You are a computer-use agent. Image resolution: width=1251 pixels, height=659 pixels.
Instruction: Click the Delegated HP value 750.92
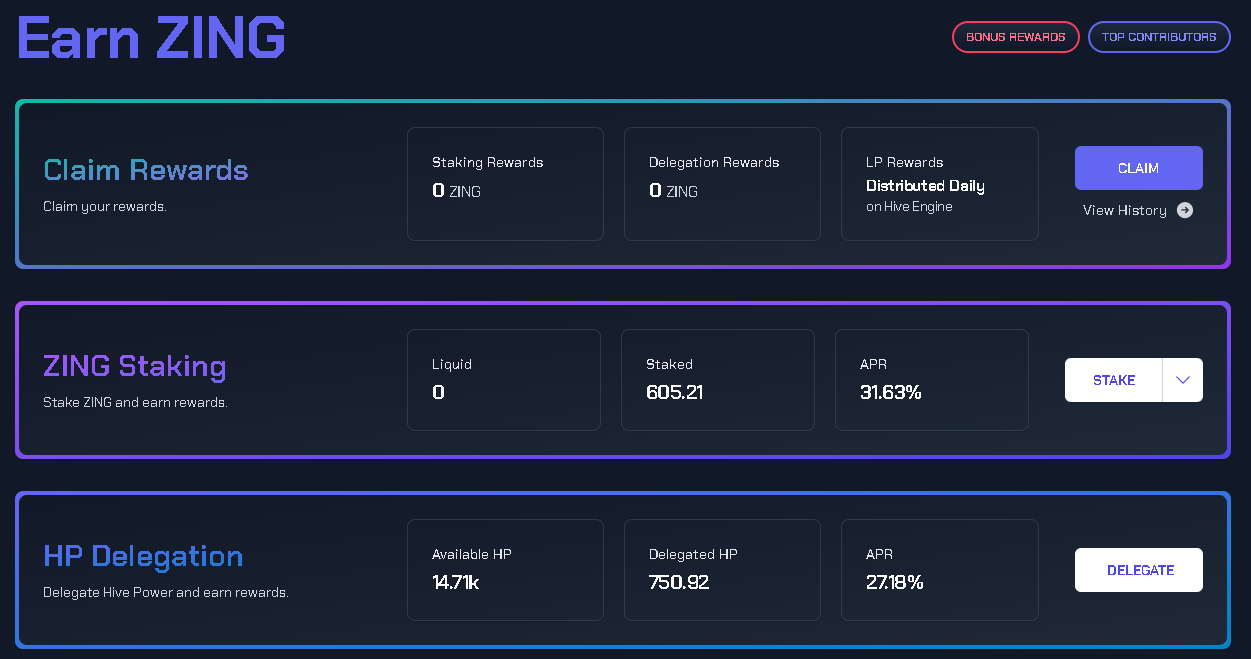679,582
